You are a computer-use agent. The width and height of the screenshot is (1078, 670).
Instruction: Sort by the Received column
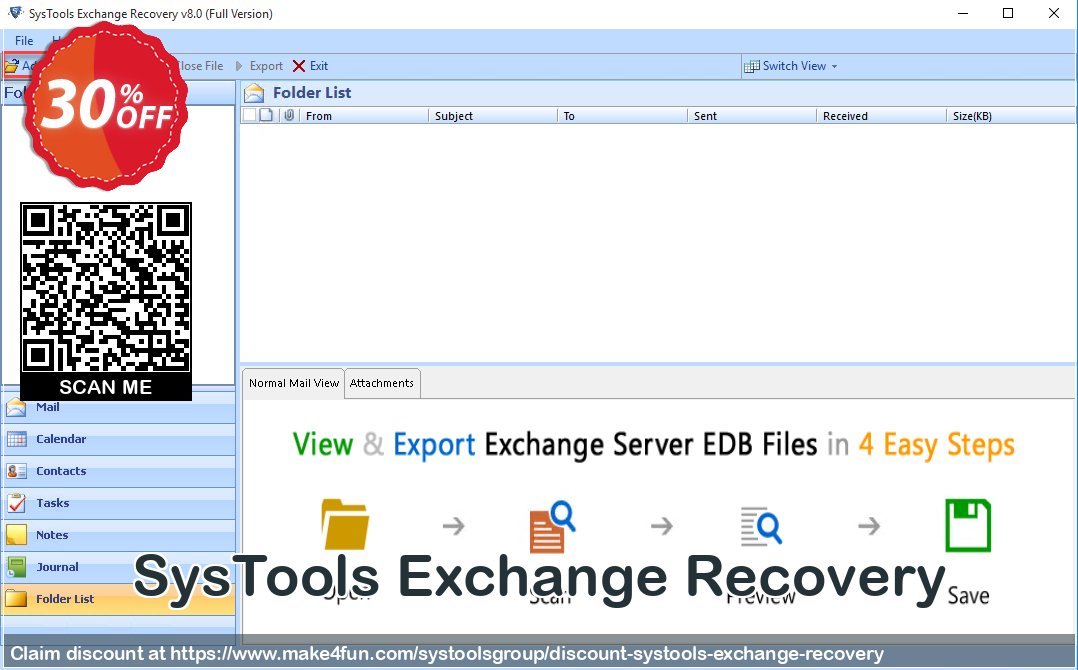[881, 116]
